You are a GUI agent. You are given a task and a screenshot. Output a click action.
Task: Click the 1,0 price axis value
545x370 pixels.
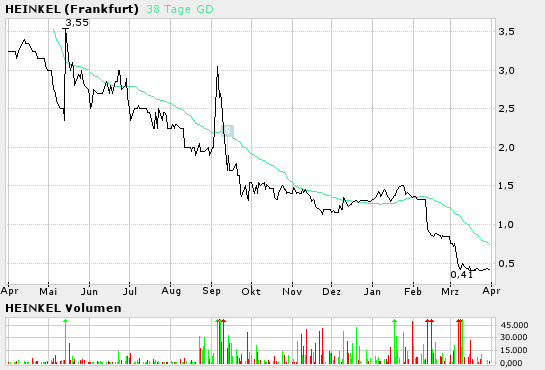[506, 225]
